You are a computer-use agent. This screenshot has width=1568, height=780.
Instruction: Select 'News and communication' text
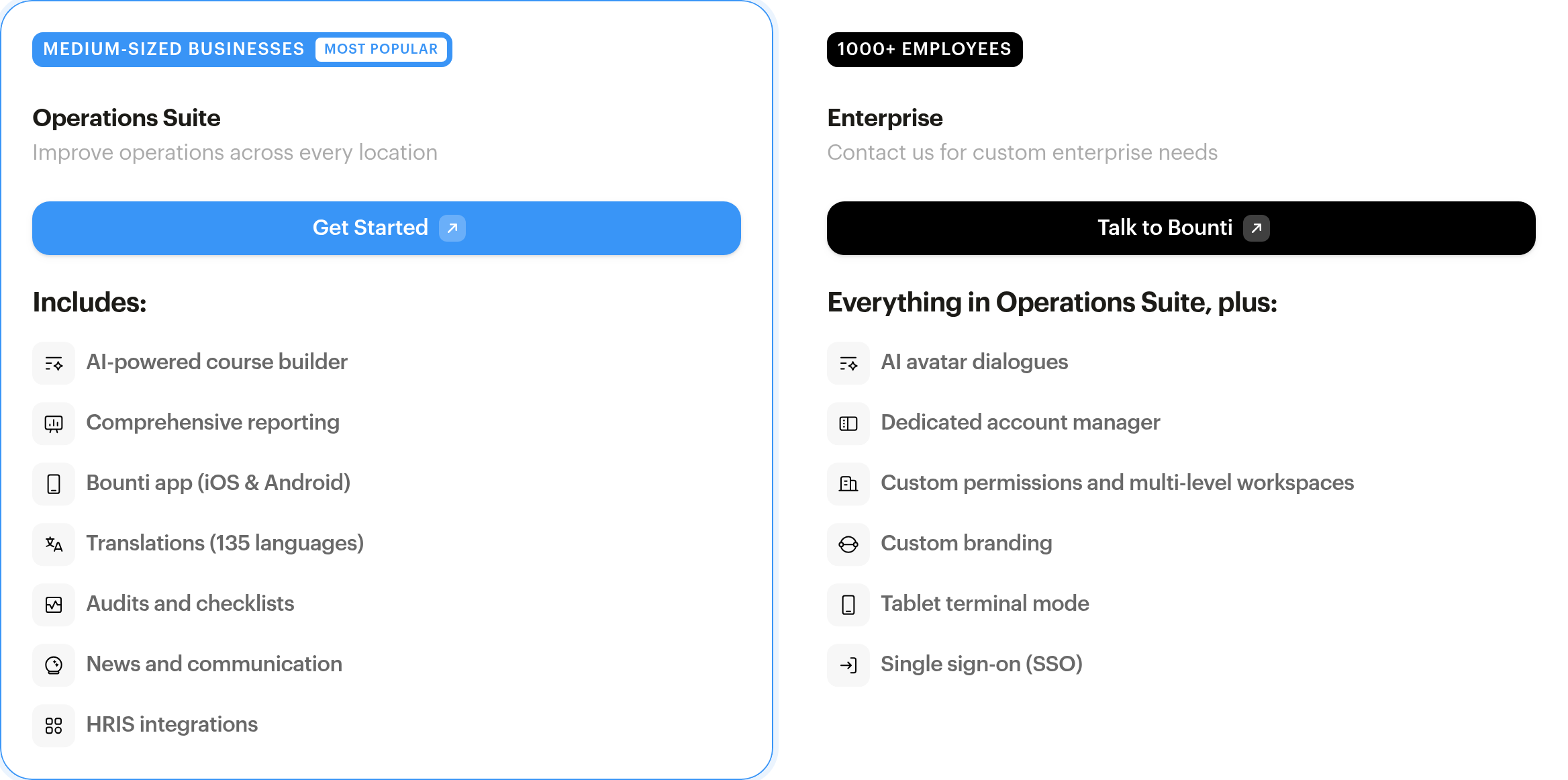[214, 665]
